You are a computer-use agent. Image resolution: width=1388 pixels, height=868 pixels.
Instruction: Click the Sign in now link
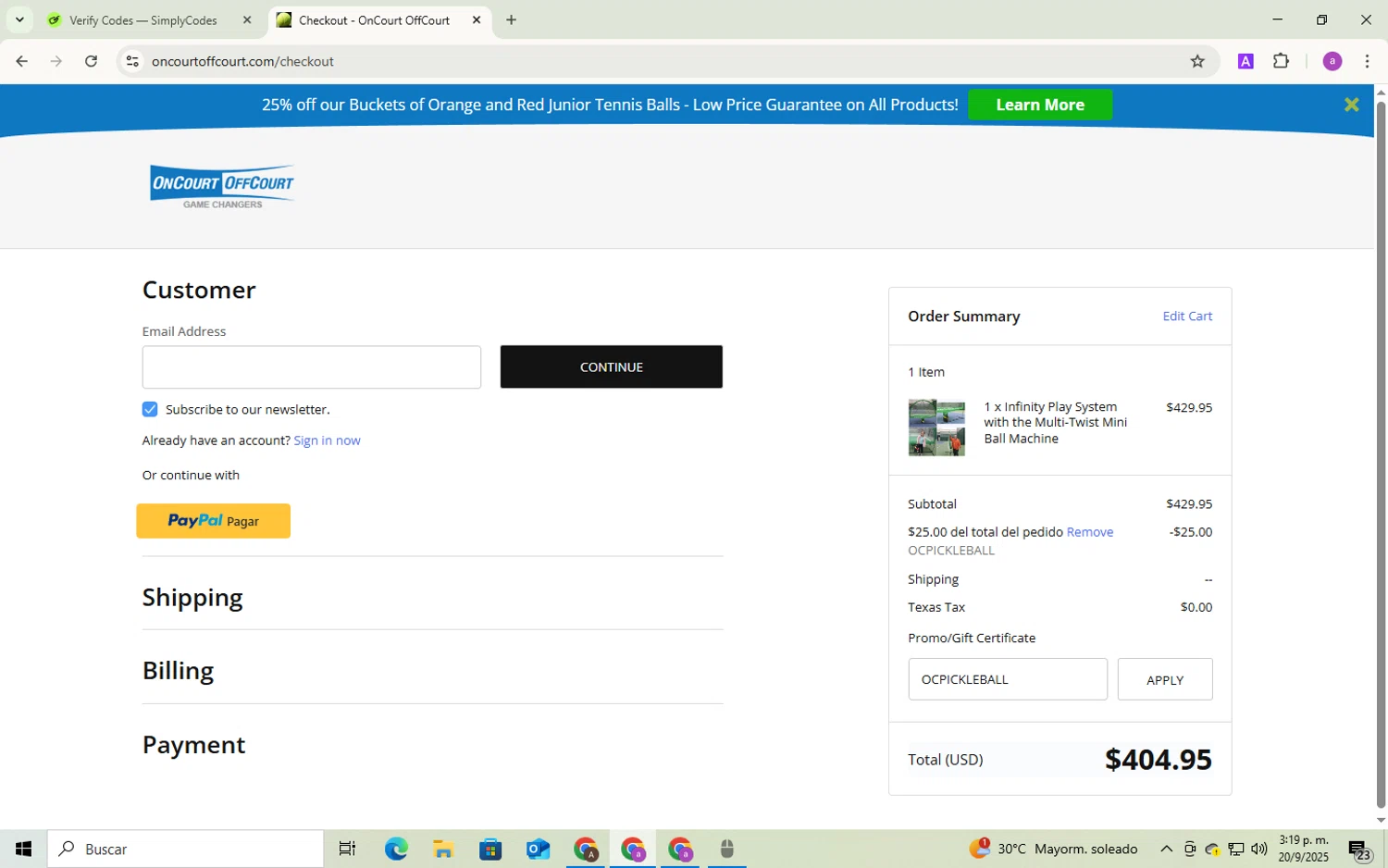[x=327, y=440]
